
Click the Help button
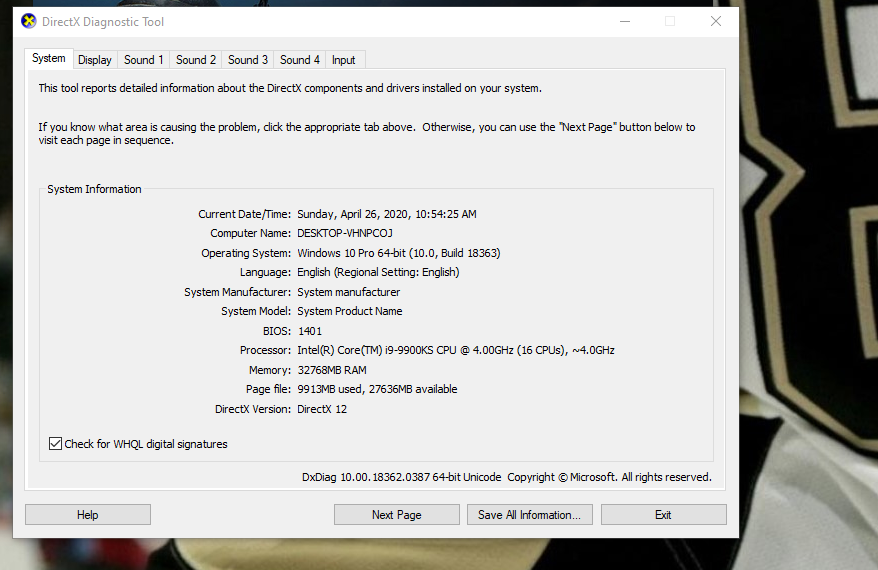[x=88, y=515]
